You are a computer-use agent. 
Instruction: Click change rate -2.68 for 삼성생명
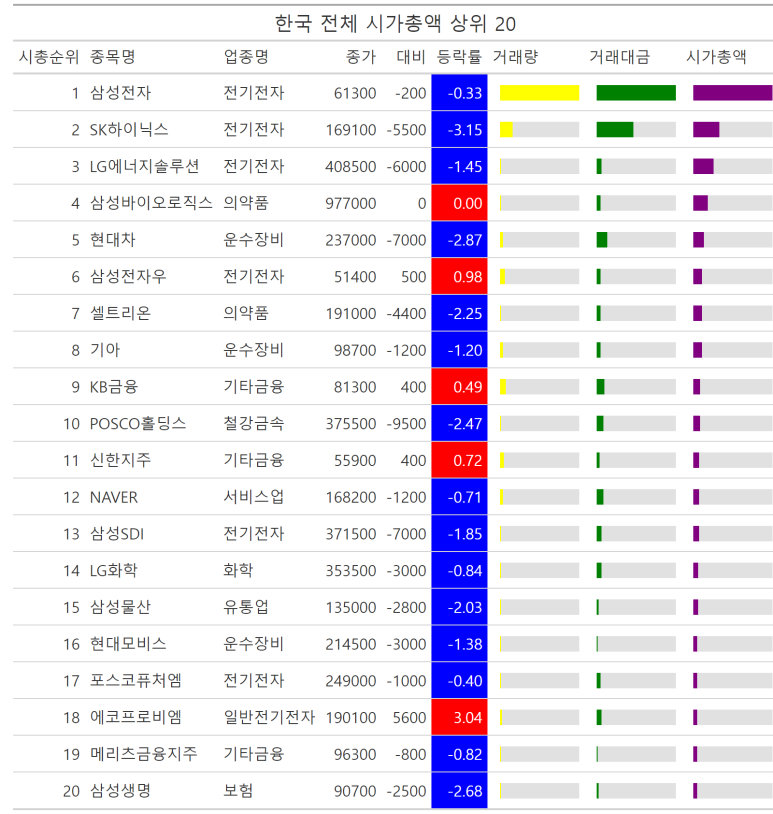pos(459,791)
